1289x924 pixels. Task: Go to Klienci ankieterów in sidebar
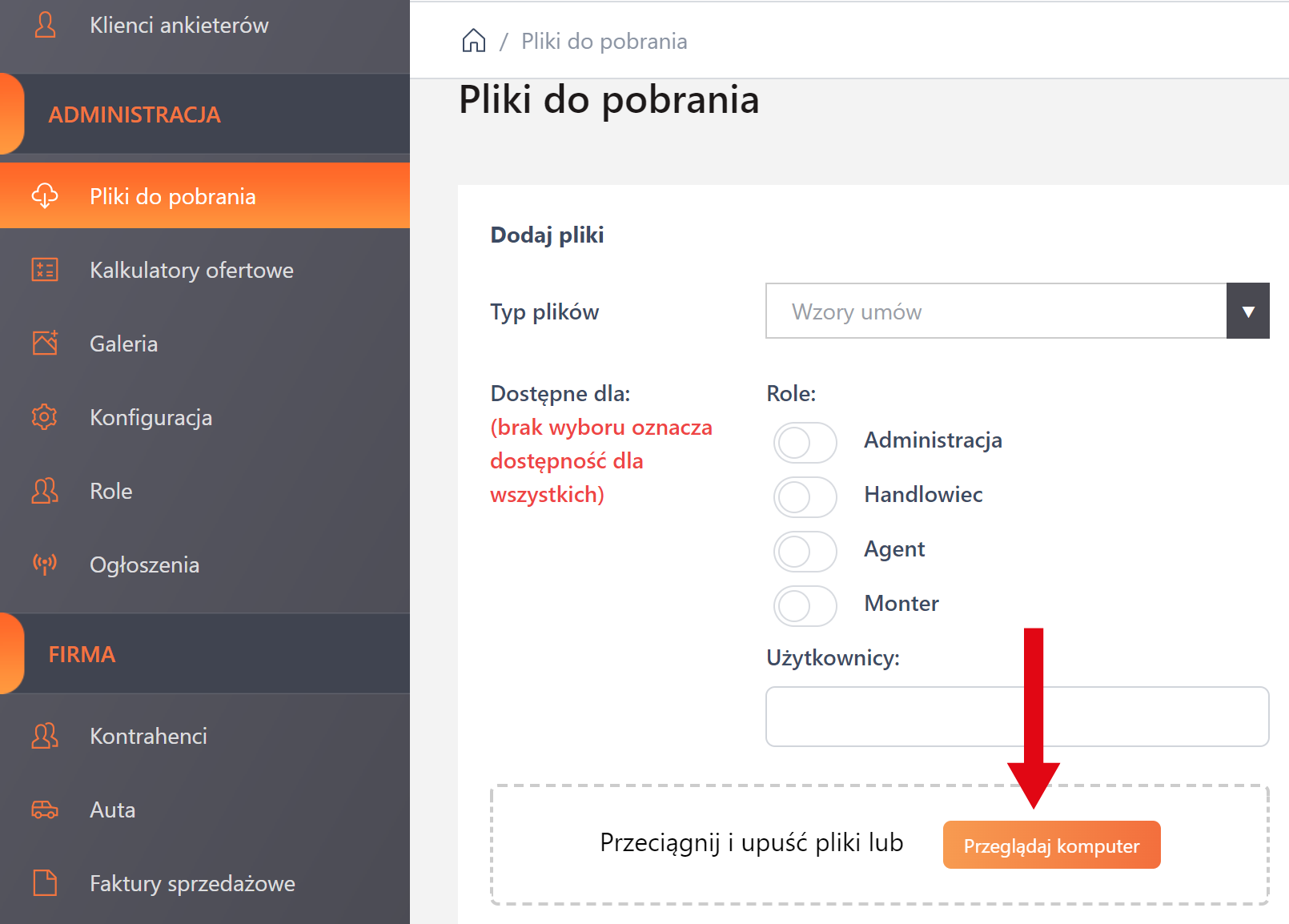tap(179, 26)
